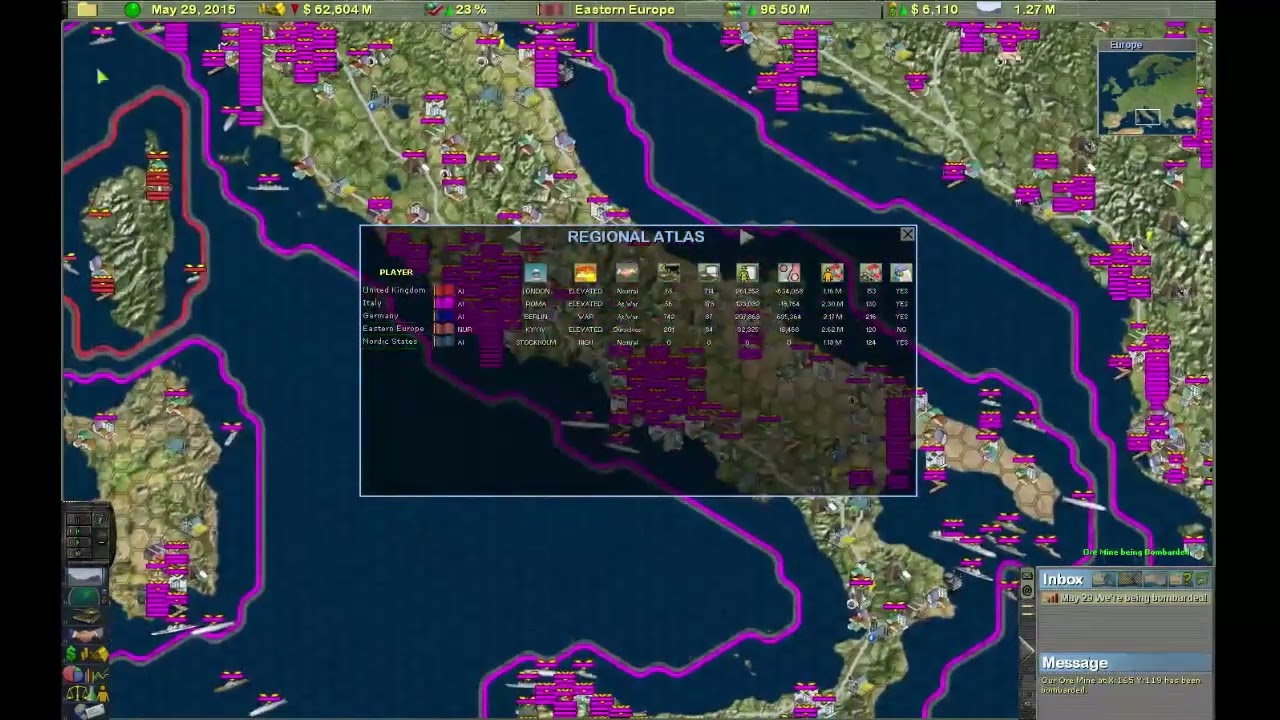
Task: Click the helmet military icon beside 1.27 M
Action: point(988,9)
